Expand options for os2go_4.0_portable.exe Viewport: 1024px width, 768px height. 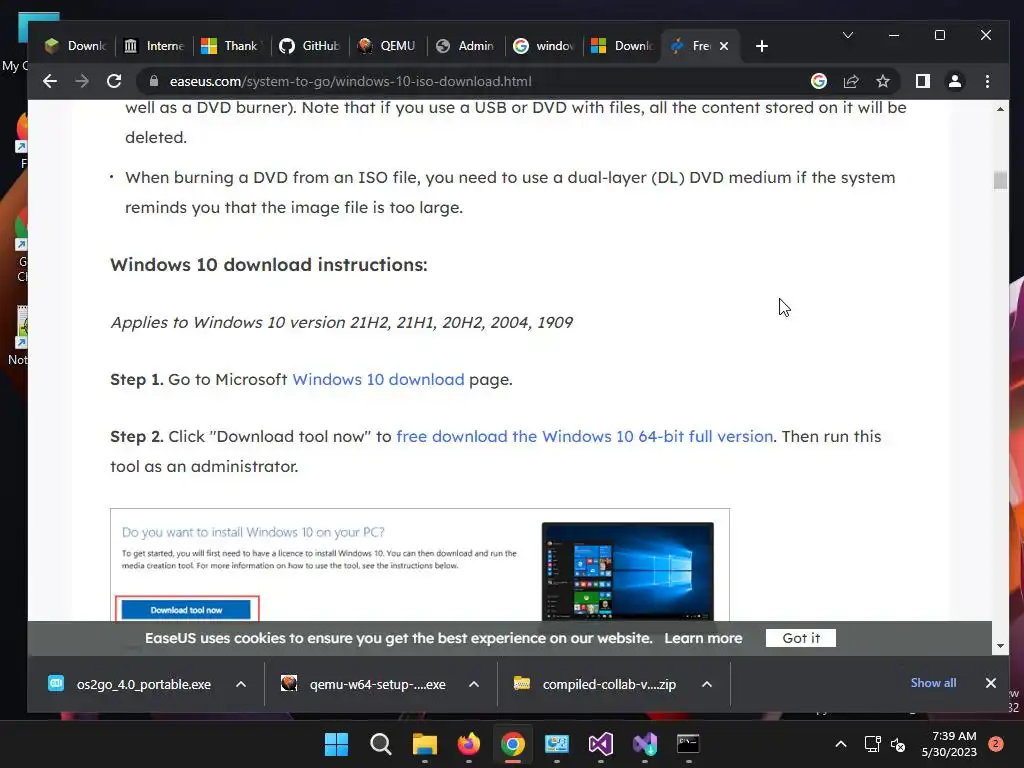pos(241,684)
